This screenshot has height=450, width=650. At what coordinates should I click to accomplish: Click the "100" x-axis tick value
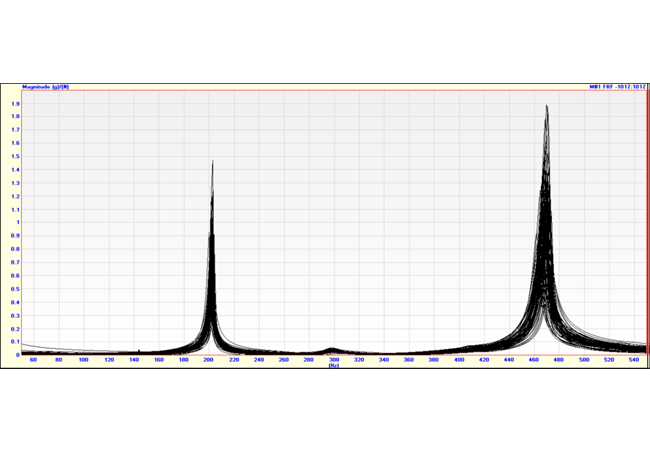(84, 360)
